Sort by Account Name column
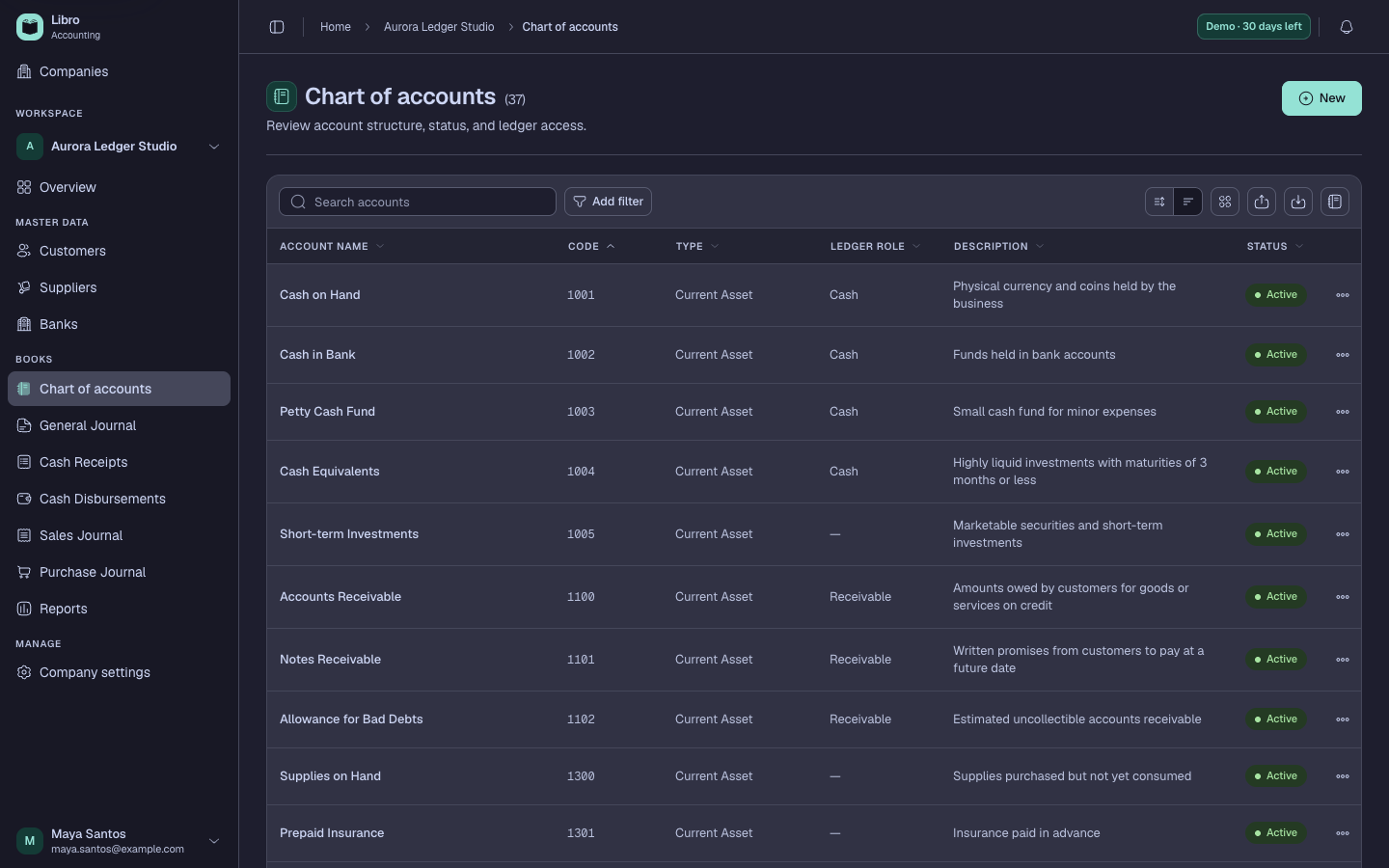 point(332,247)
